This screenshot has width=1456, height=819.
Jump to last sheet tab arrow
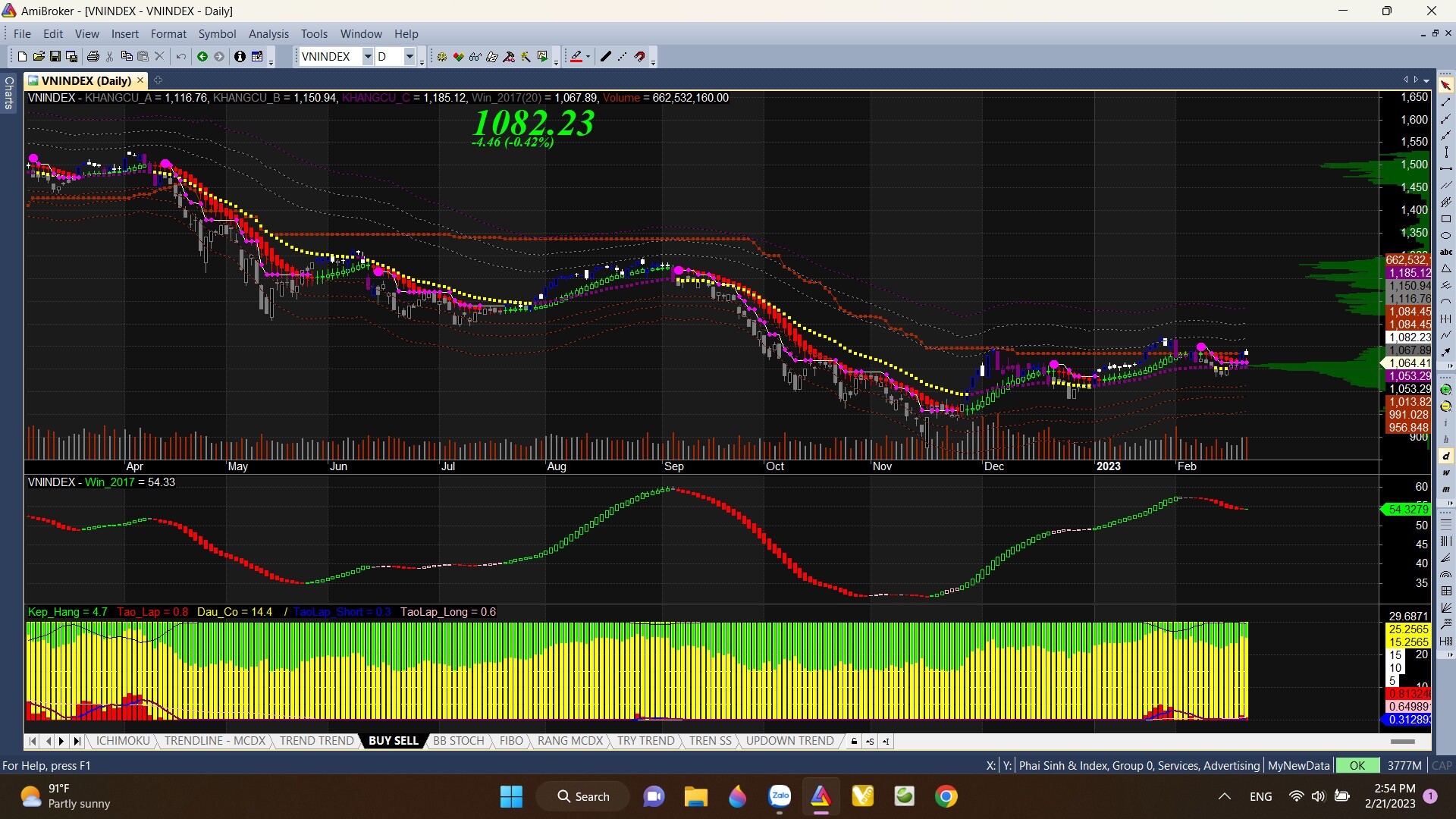point(77,741)
